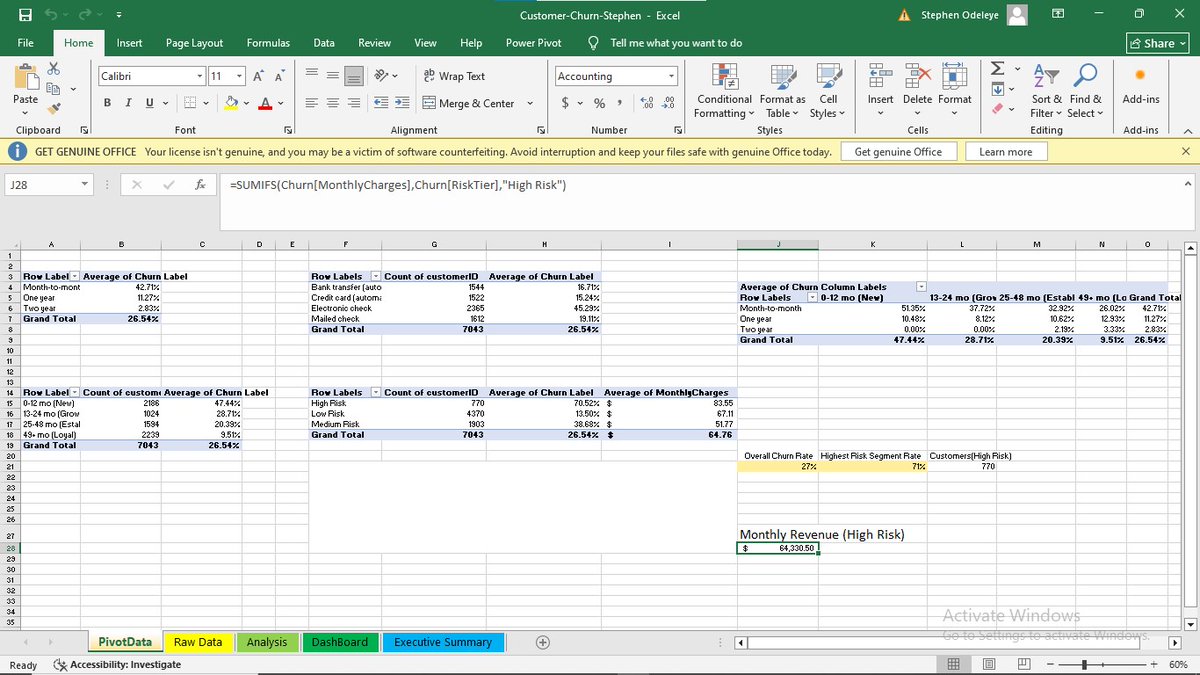Screen dimensions: 1200x675
Task: Click the Cut scissors icon
Action: [x=54, y=67]
